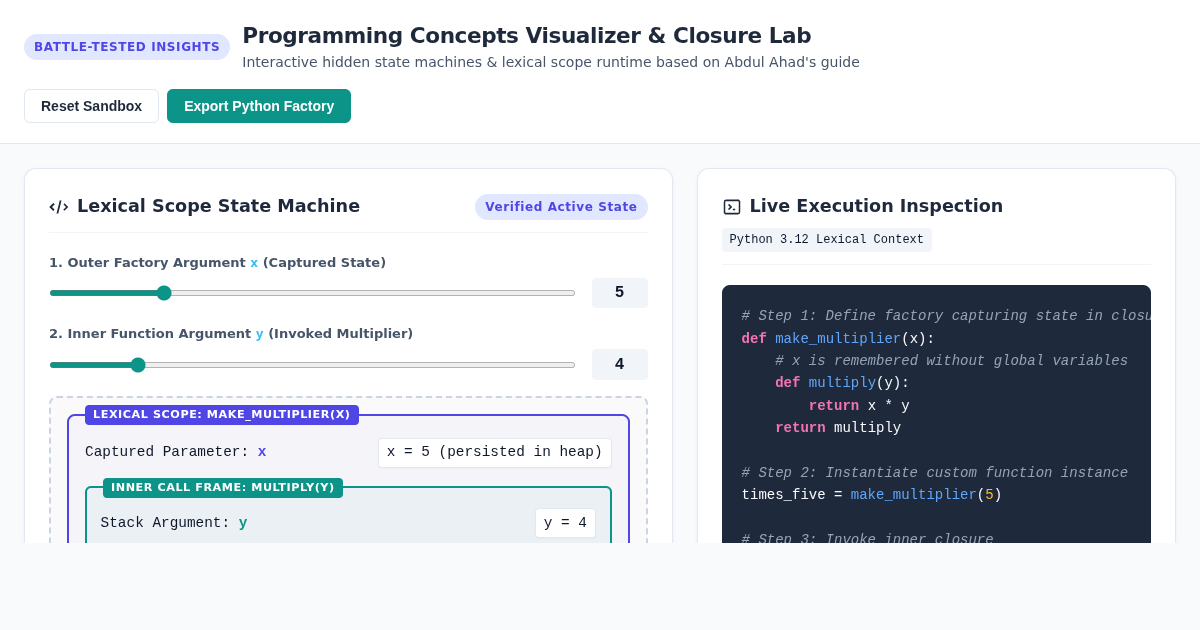Click the Python 3.12 Lexical Context tag

[827, 240]
